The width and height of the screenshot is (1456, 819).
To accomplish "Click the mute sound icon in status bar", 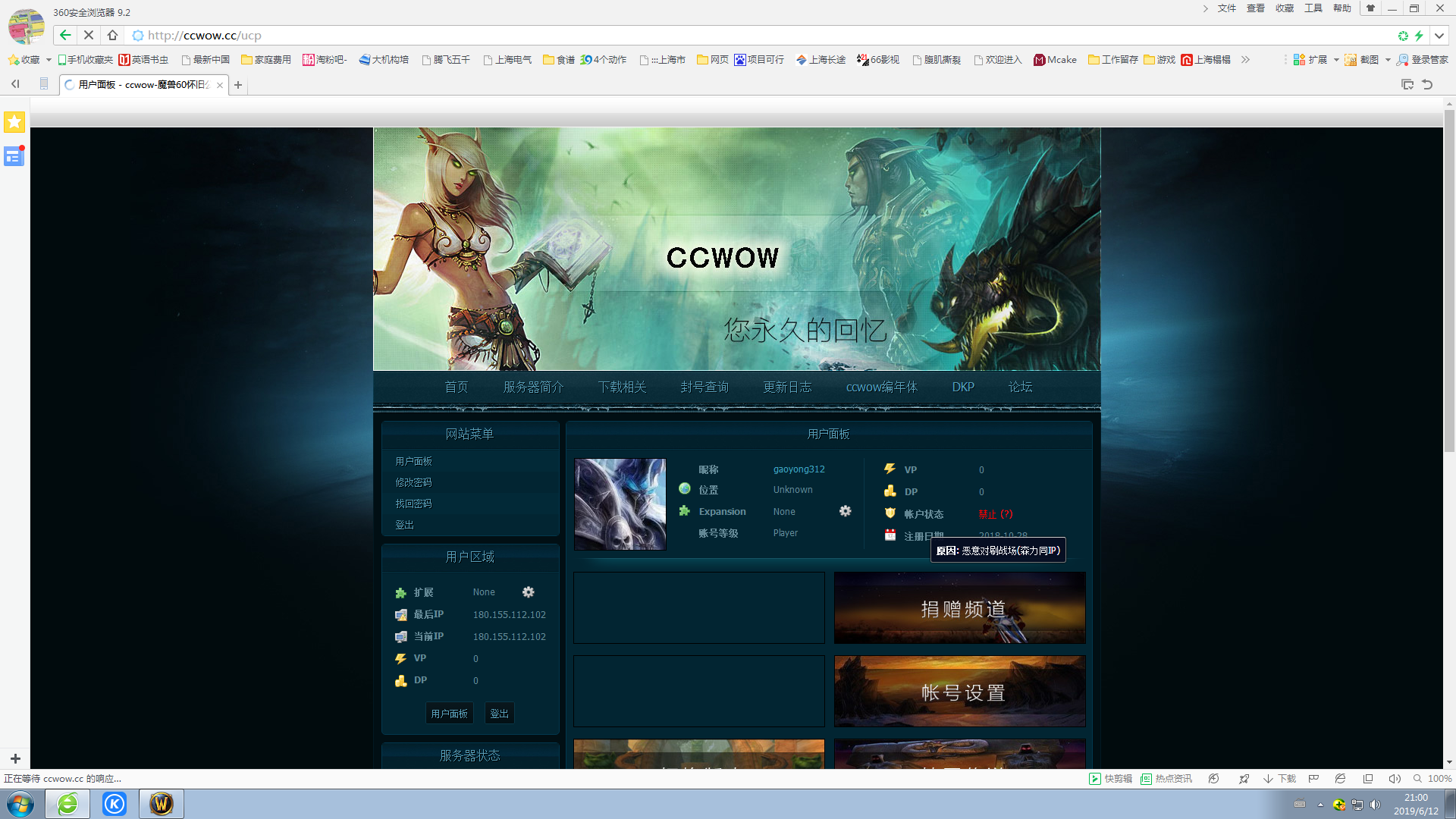I will point(1394,779).
